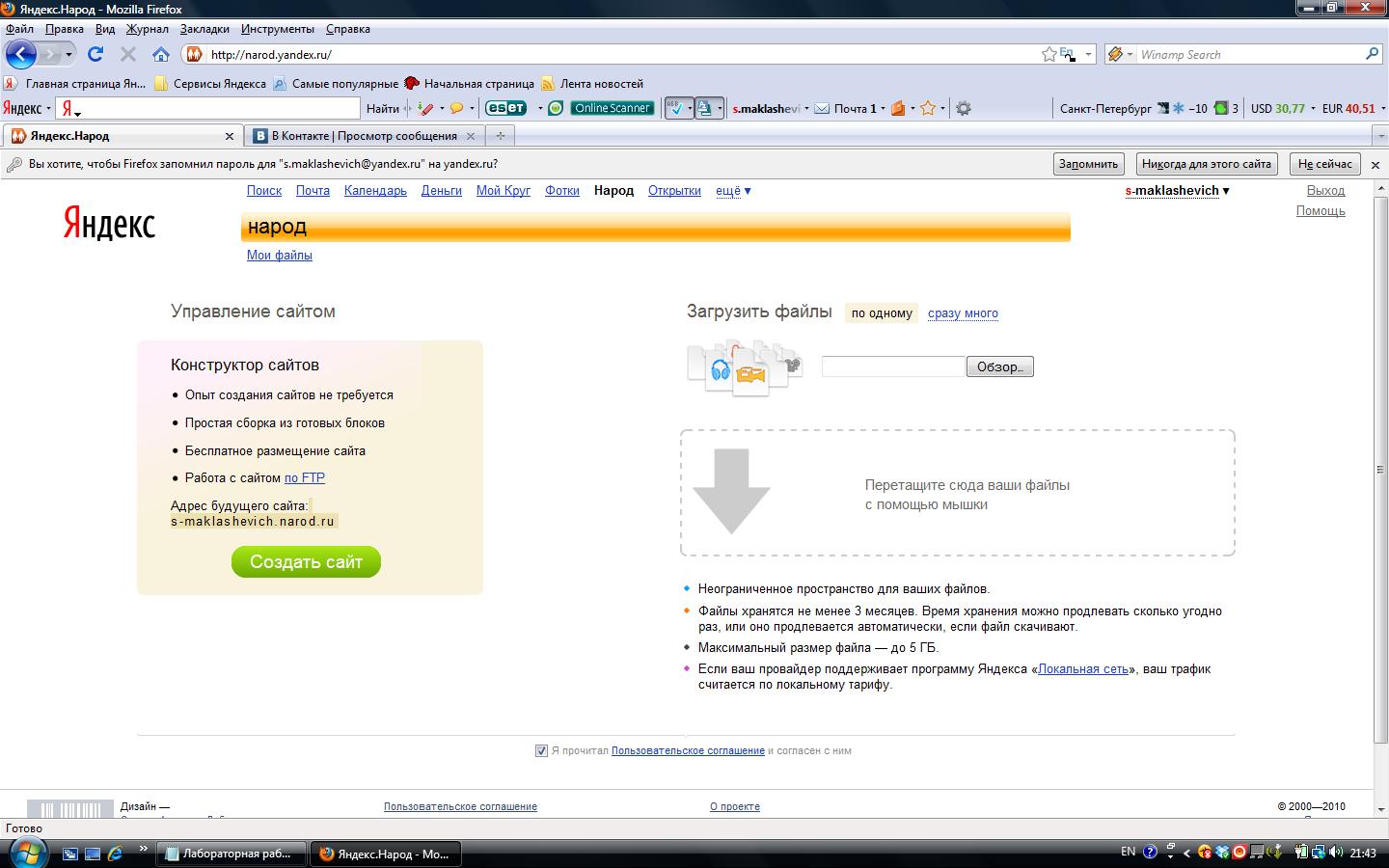
Task: Click the Найти search button
Action: [383, 108]
